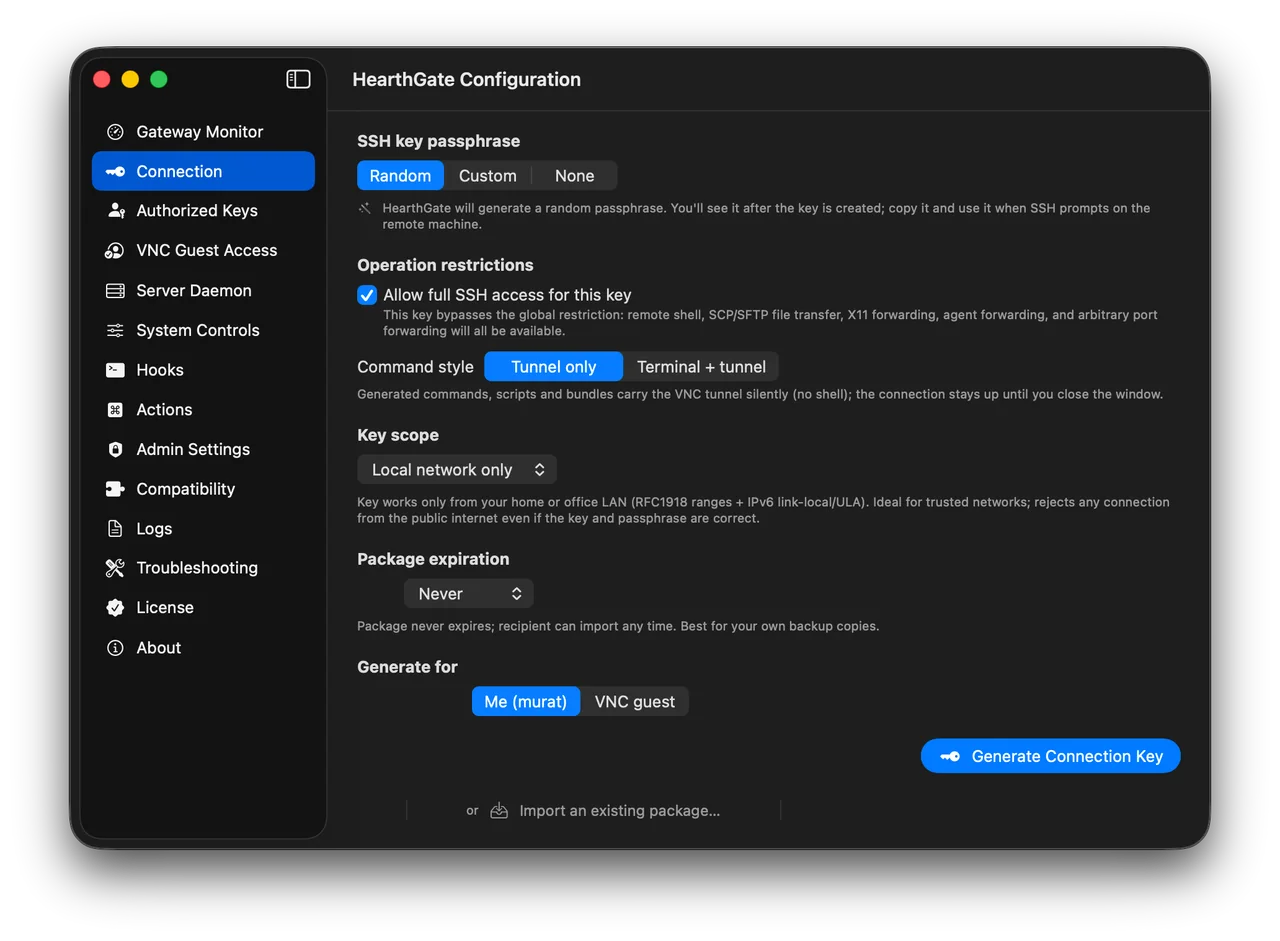Click the SSH key passphrase heading
Screen dimensions: 1280x941
(439, 141)
